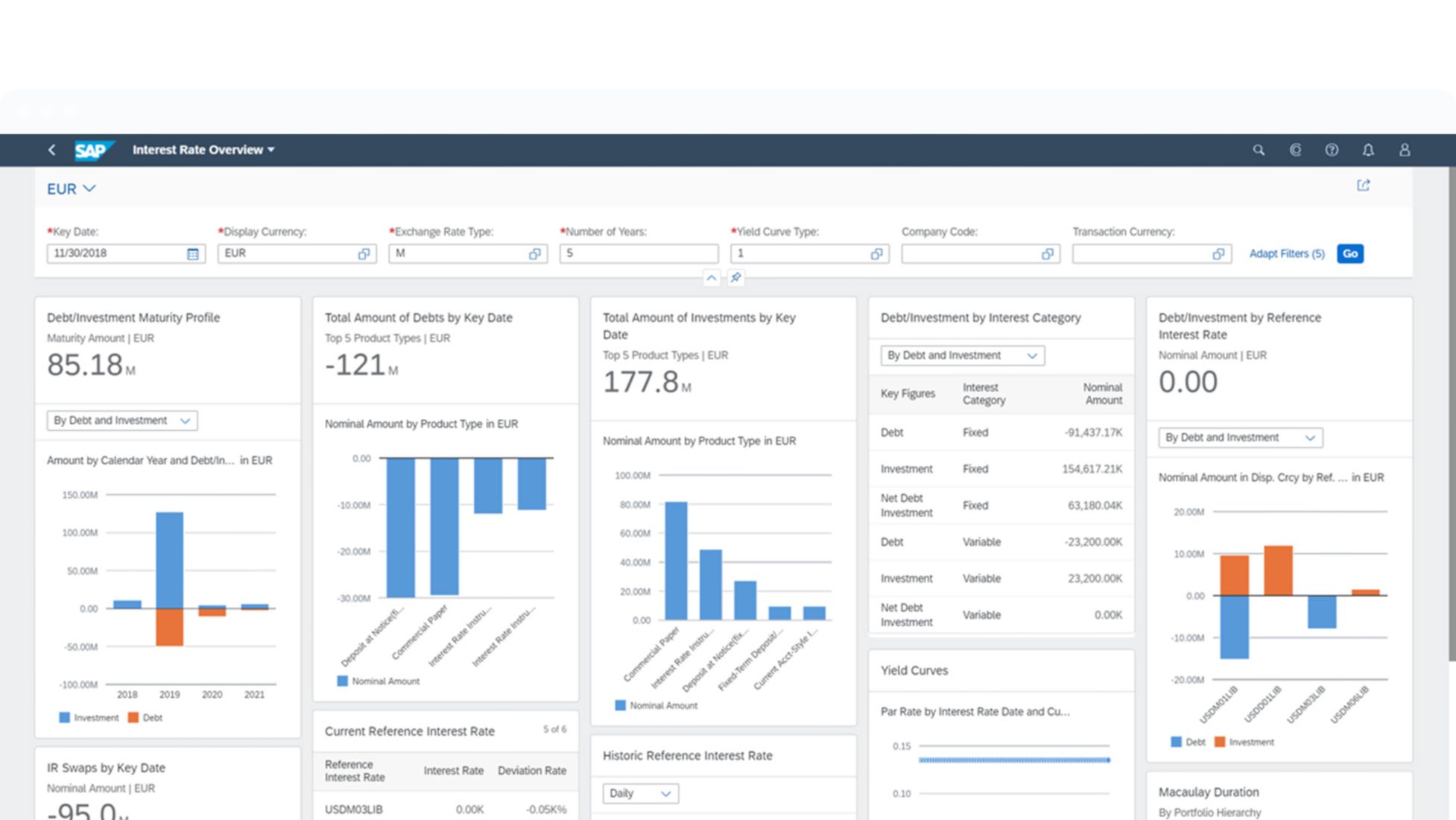Screen dimensions: 1456x820
Task: Open the Yield Curves card header
Action: tap(914, 670)
